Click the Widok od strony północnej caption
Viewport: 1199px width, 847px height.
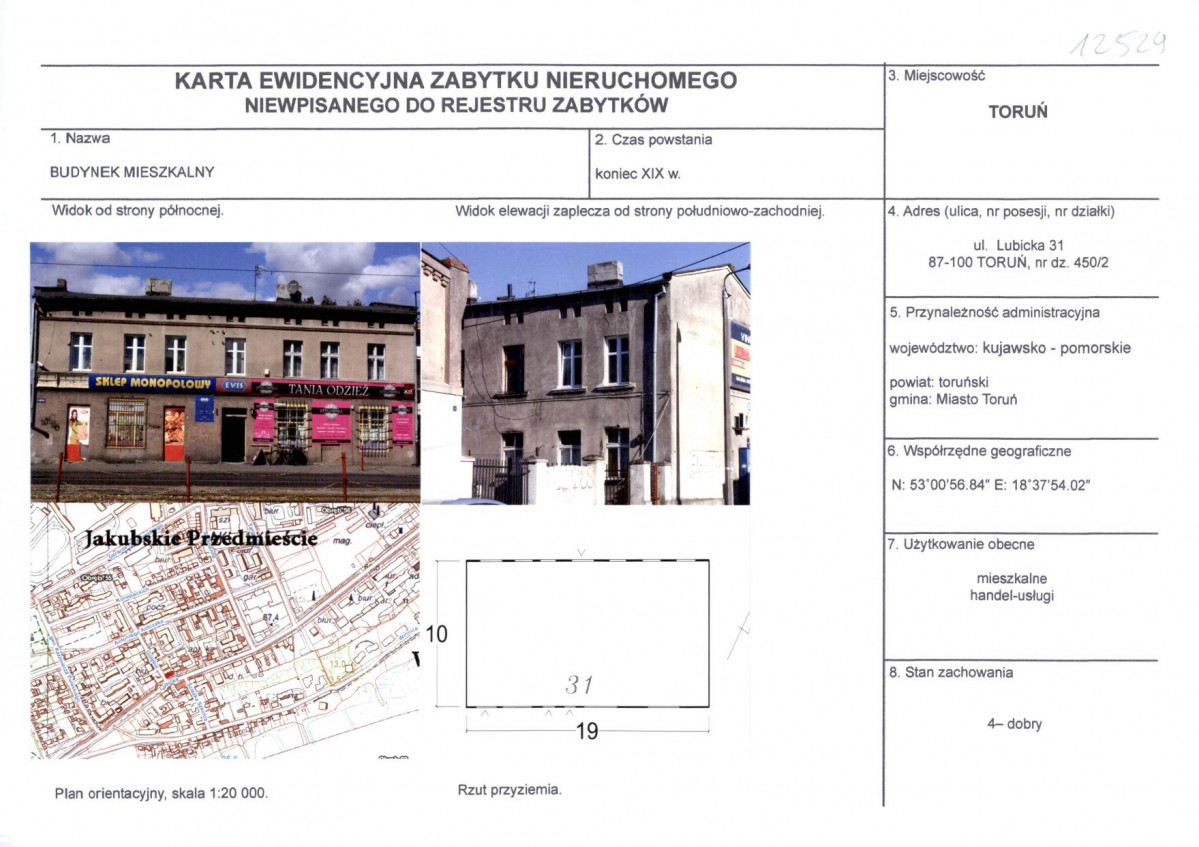pos(138,210)
